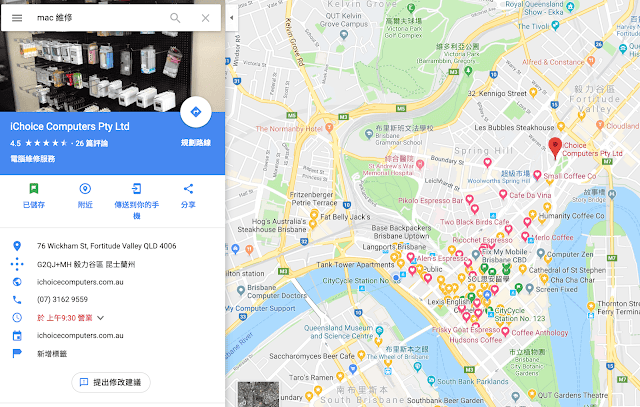The image size is (640, 407).
Task: Click phone number (07) 3162 9559
Action: click(62, 299)
